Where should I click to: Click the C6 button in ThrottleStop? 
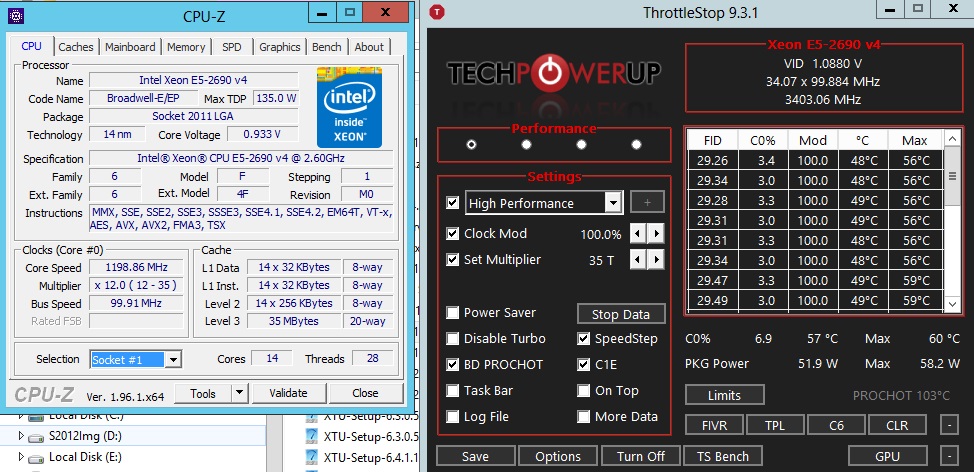[x=836, y=425]
